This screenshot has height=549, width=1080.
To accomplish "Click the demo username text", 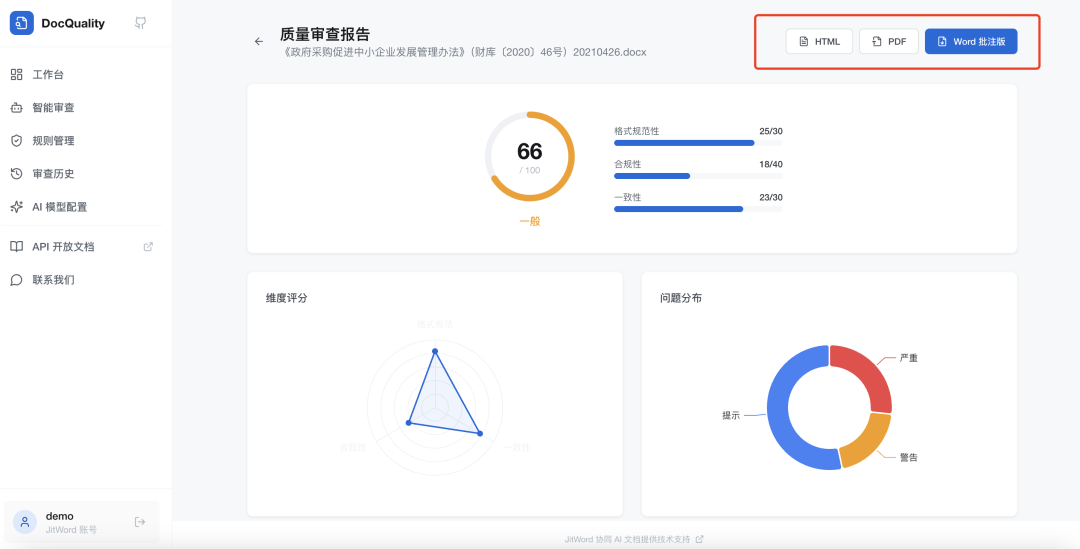I will coord(60,516).
